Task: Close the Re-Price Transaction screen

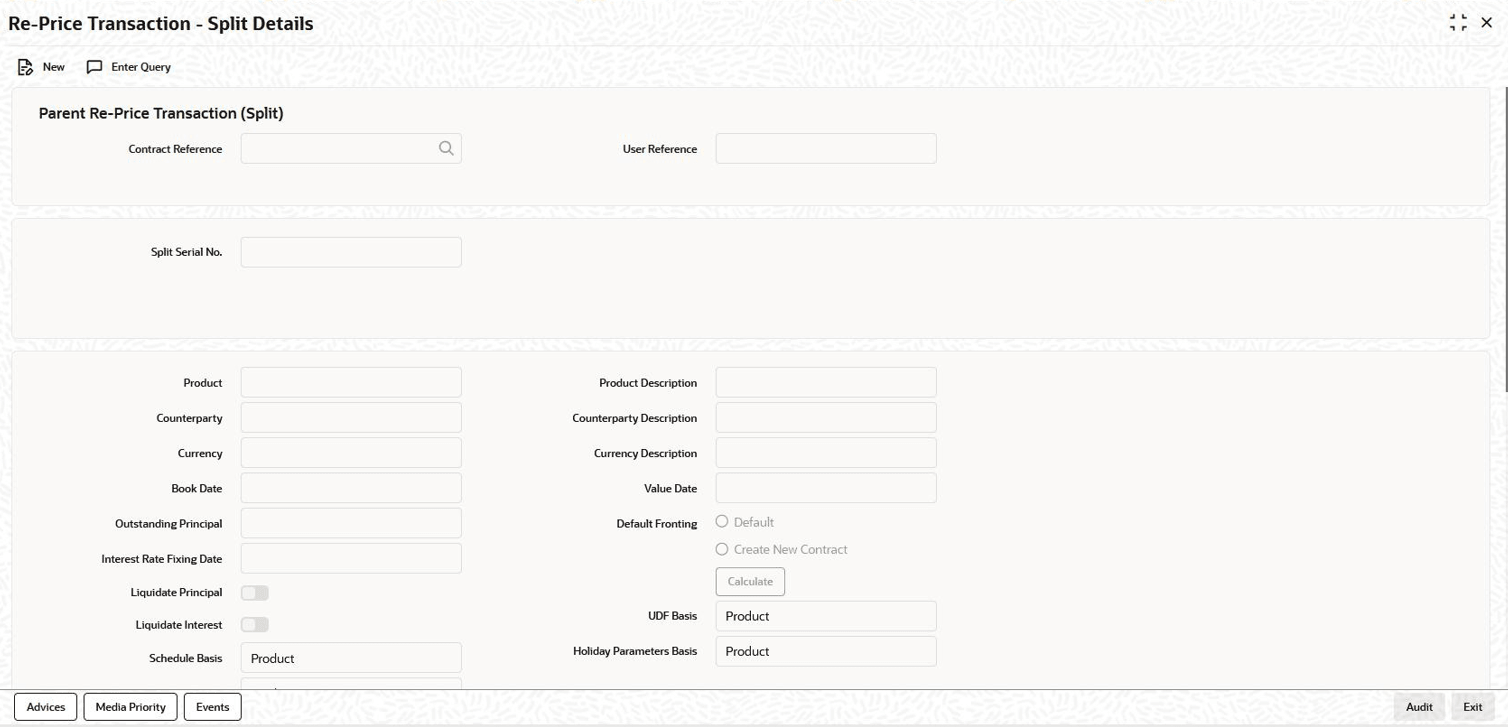Action: coord(1487,23)
